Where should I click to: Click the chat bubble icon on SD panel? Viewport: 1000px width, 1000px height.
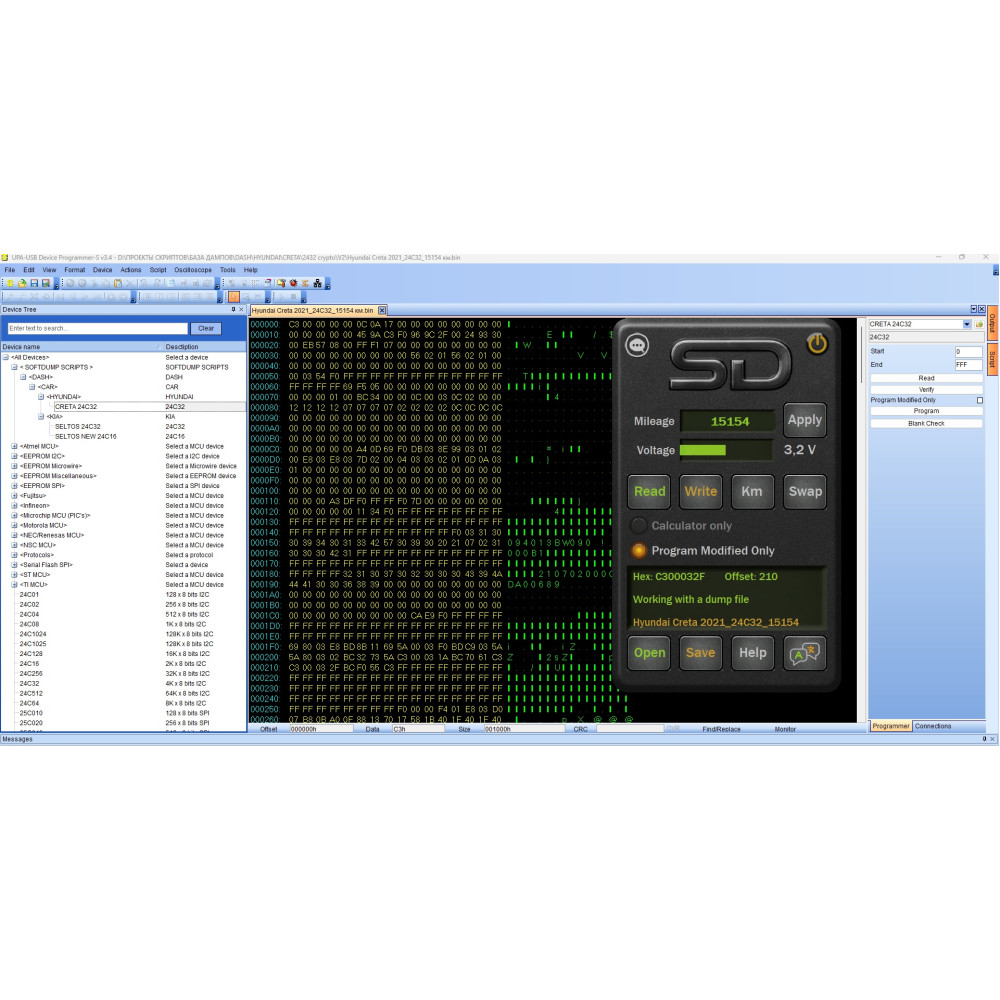coord(636,345)
